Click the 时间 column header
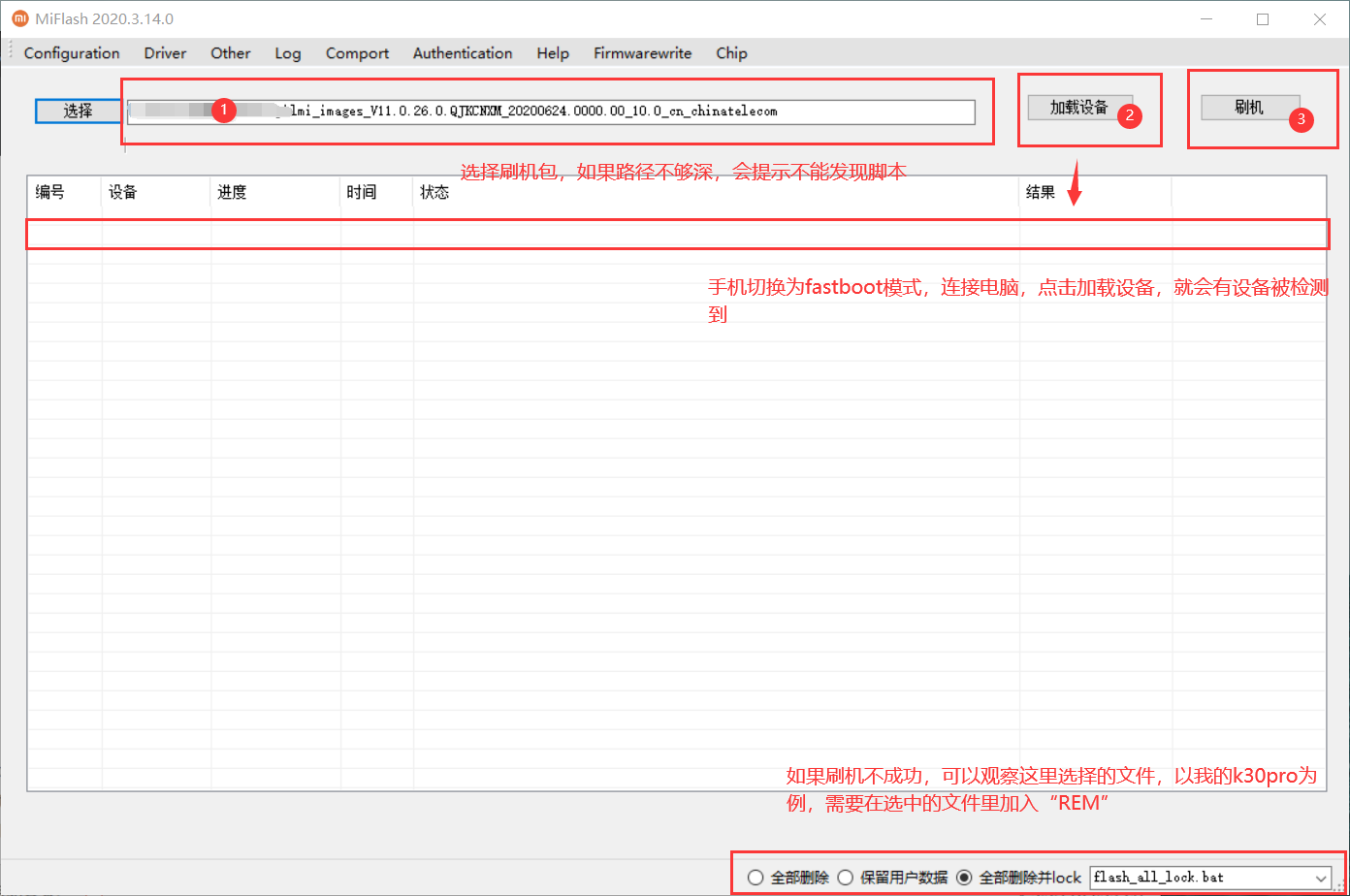Image resolution: width=1350 pixels, height=896 pixels. pos(376,192)
